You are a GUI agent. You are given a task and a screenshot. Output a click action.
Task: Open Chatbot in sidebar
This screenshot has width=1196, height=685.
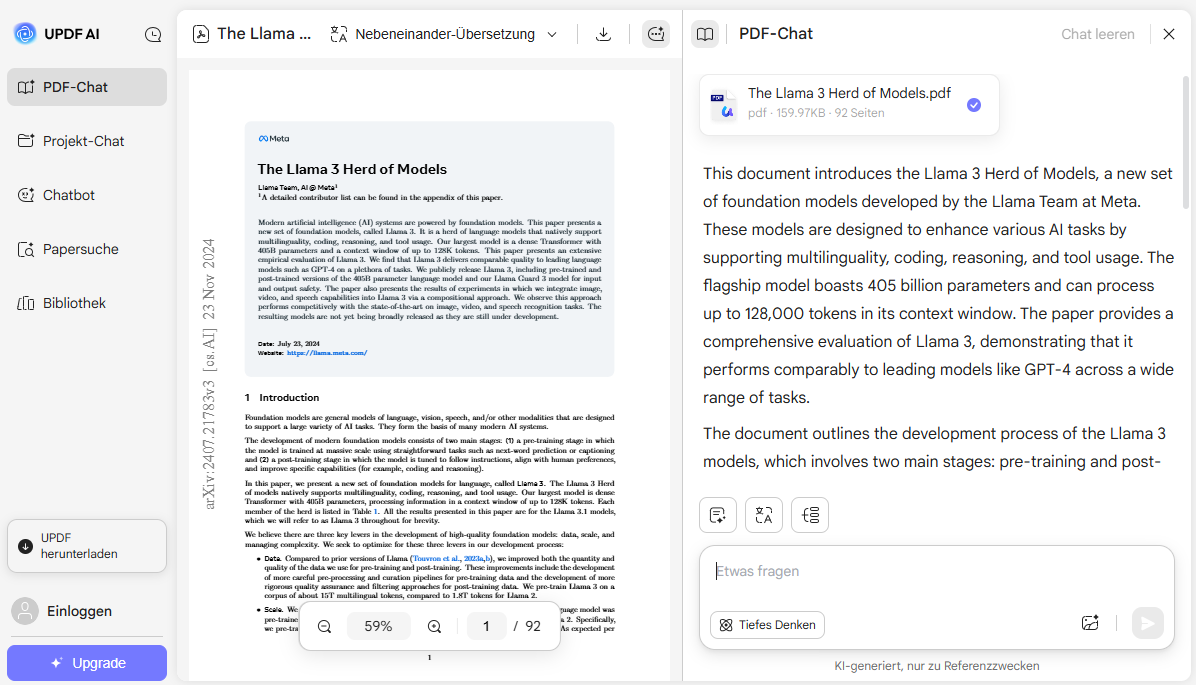(x=87, y=195)
